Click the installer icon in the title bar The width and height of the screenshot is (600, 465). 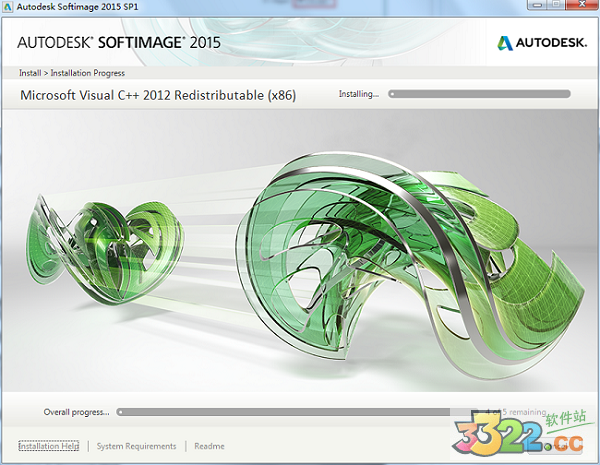click(8, 7)
